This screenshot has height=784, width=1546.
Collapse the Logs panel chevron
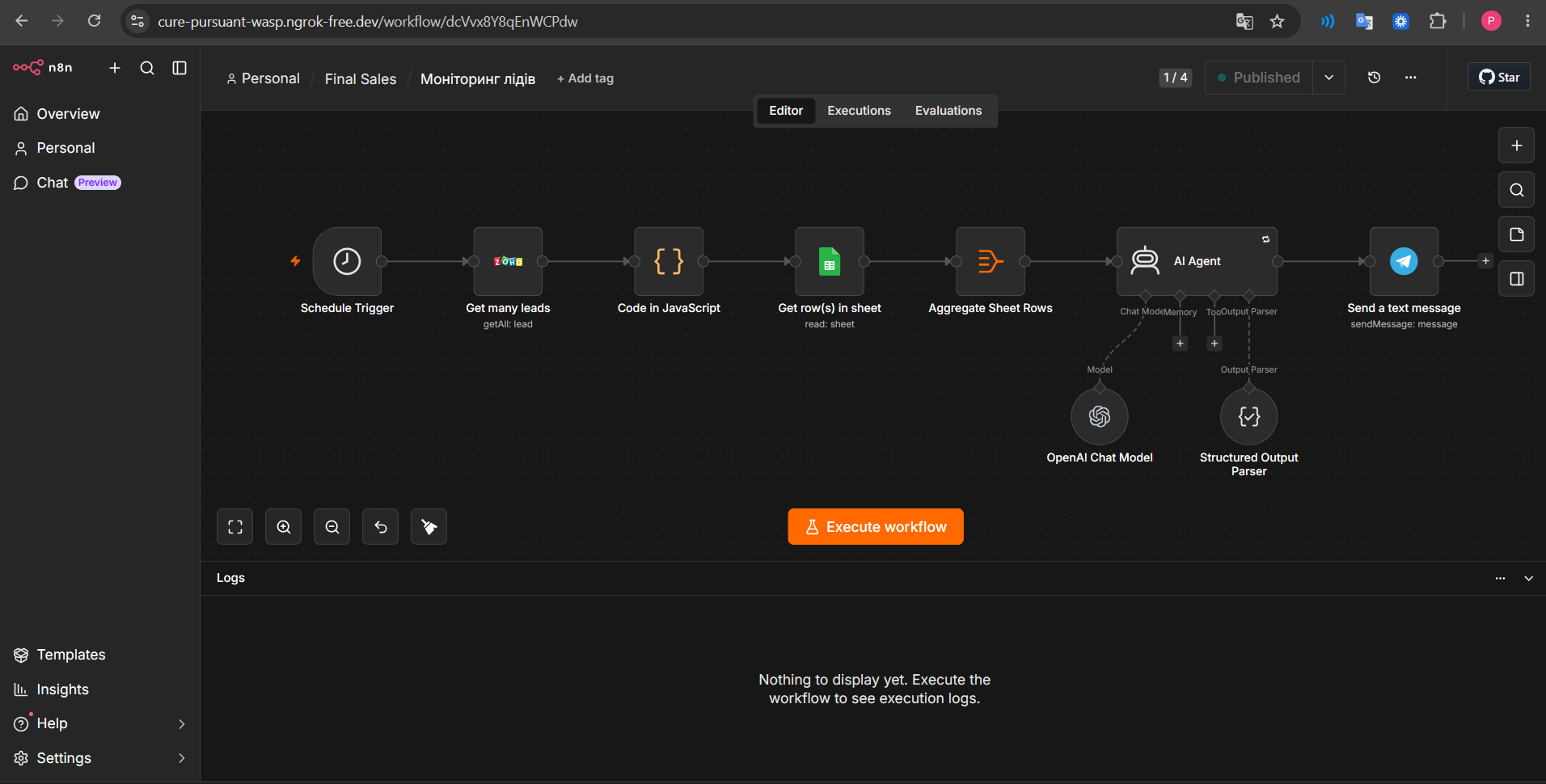pyautogui.click(x=1528, y=579)
